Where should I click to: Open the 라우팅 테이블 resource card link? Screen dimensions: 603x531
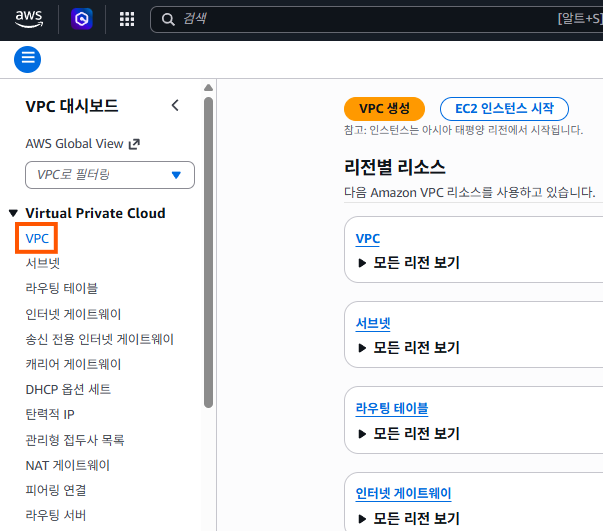point(392,409)
